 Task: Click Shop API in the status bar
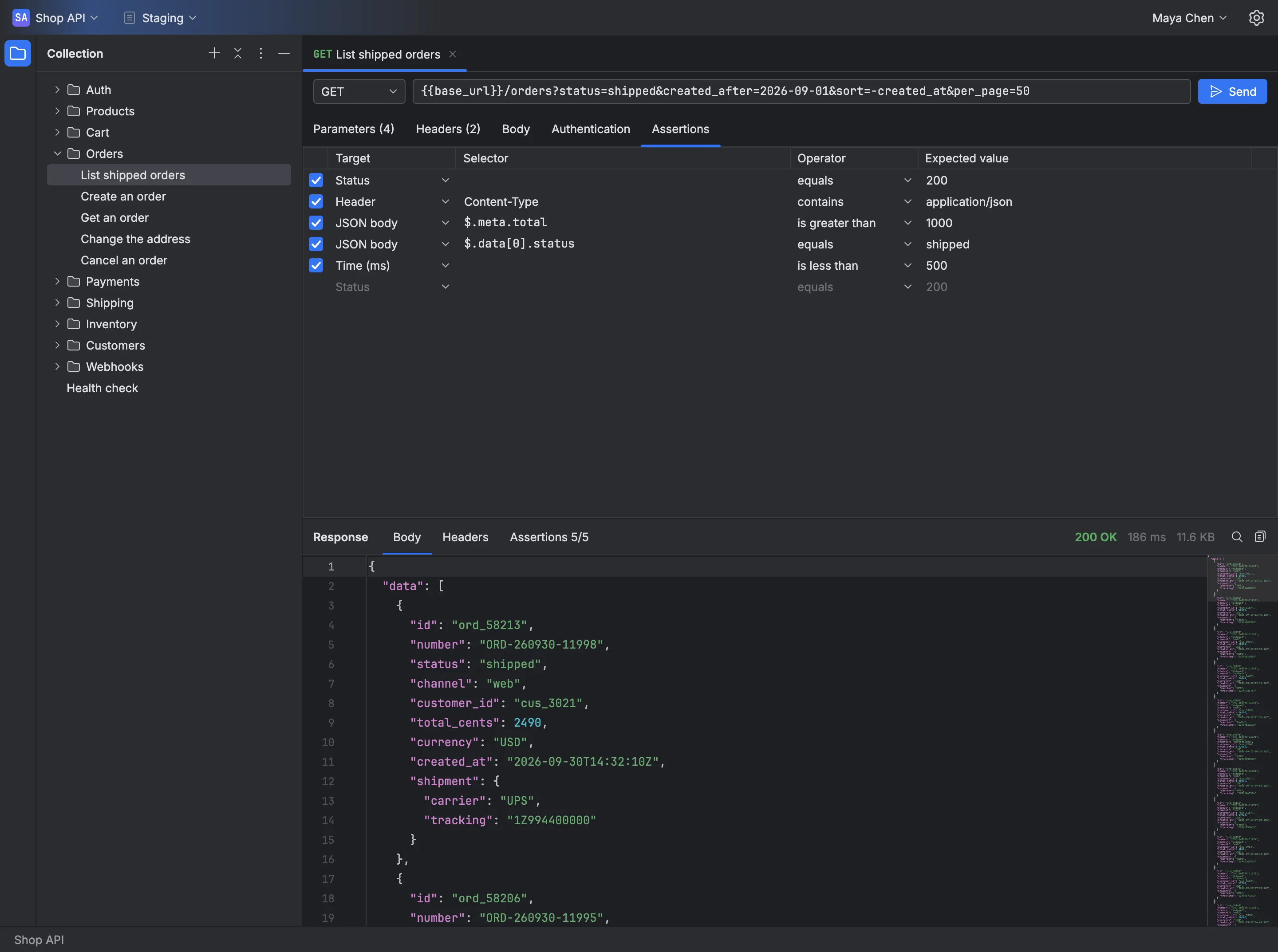[x=39, y=940]
